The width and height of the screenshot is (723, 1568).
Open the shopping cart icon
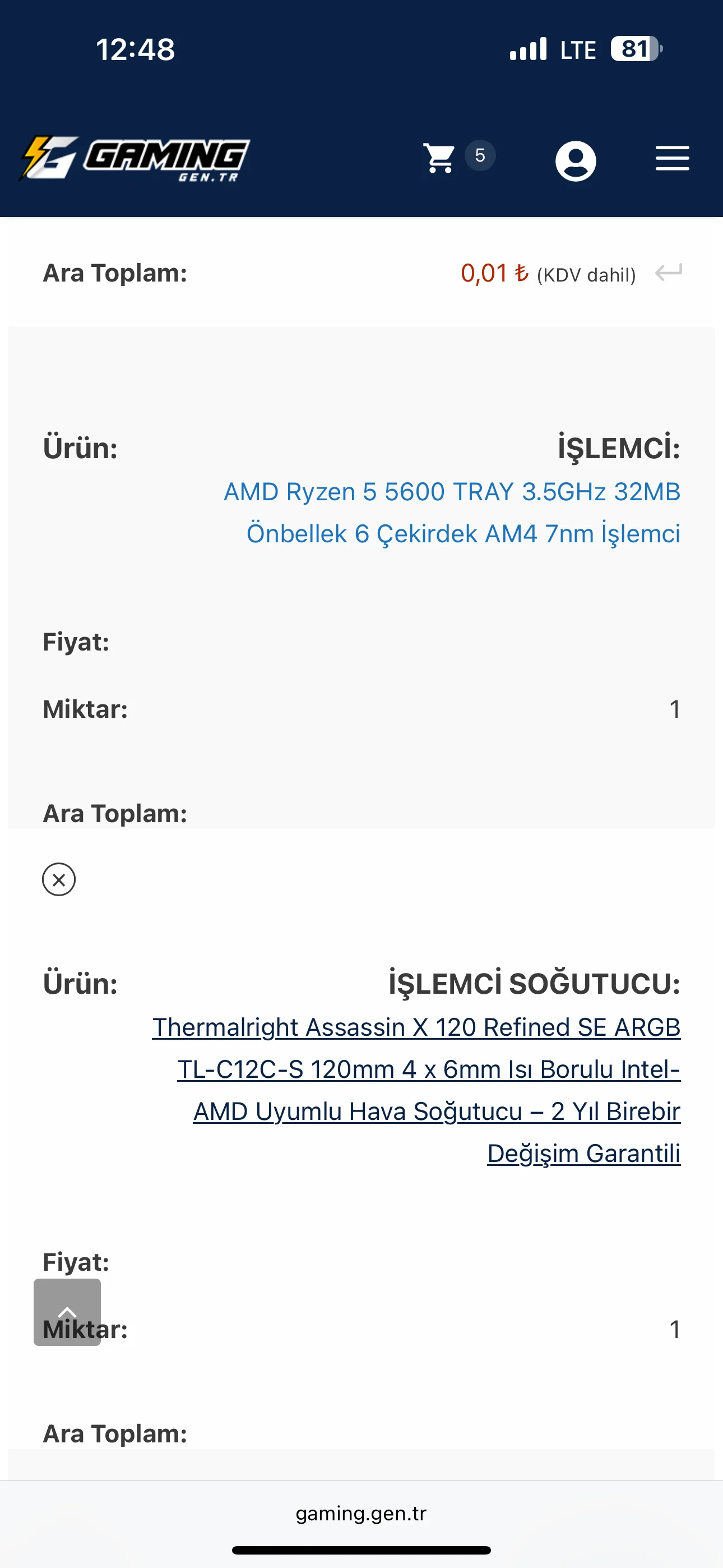pyautogui.click(x=439, y=158)
